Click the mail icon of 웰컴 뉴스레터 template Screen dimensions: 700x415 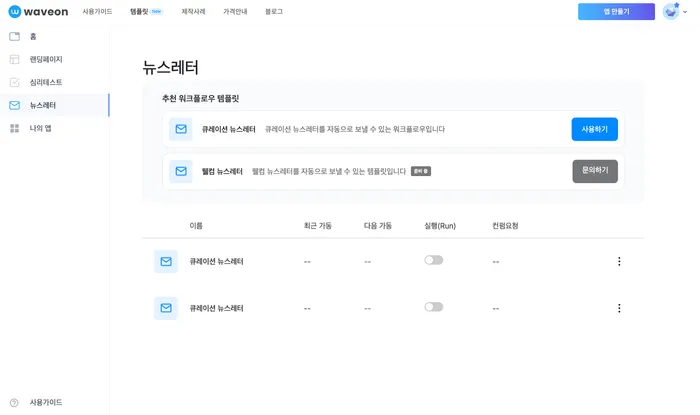(181, 171)
